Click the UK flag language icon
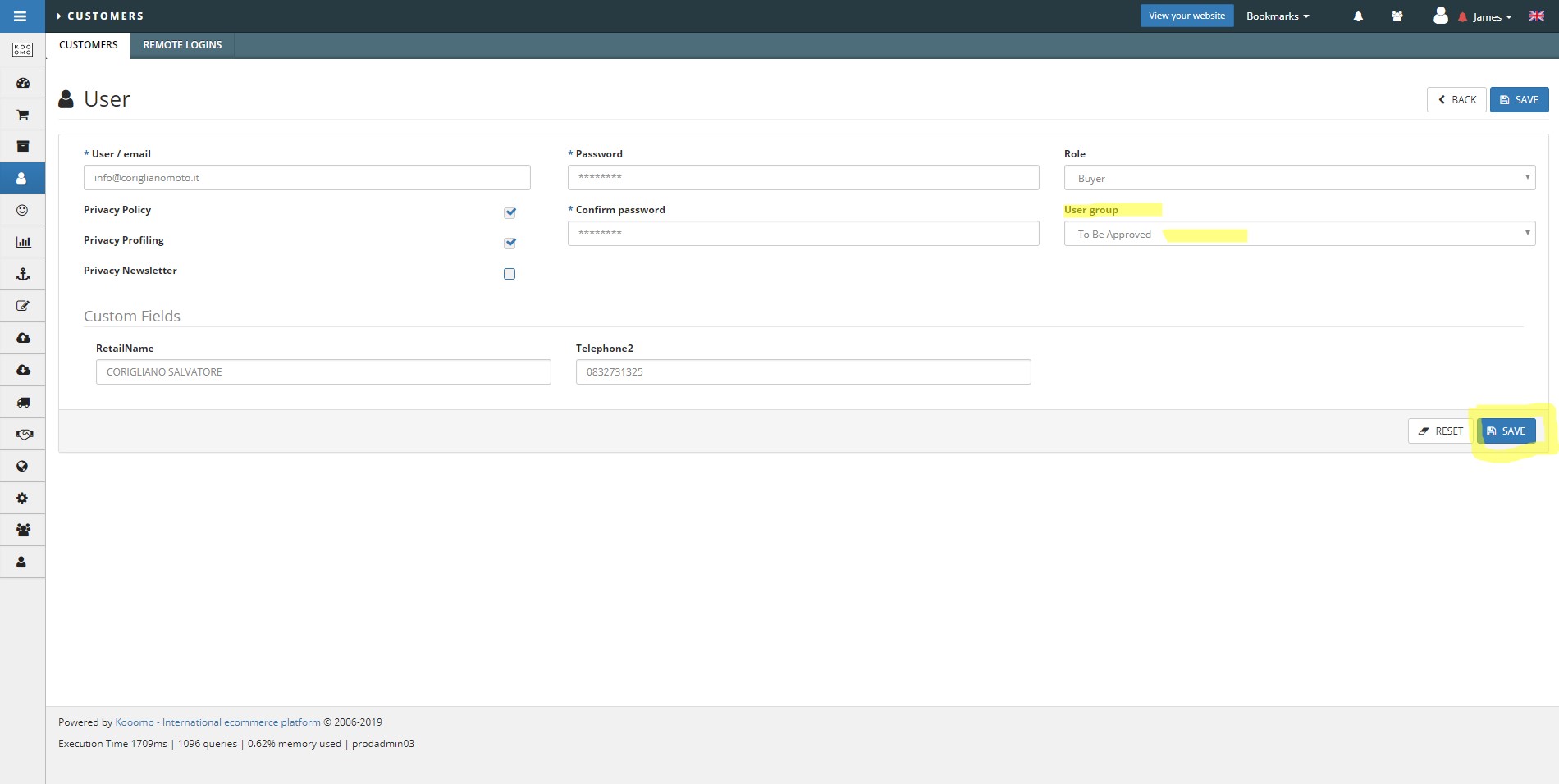The width and height of the screenshot is (1559, 784). [x=1537, y=16]
